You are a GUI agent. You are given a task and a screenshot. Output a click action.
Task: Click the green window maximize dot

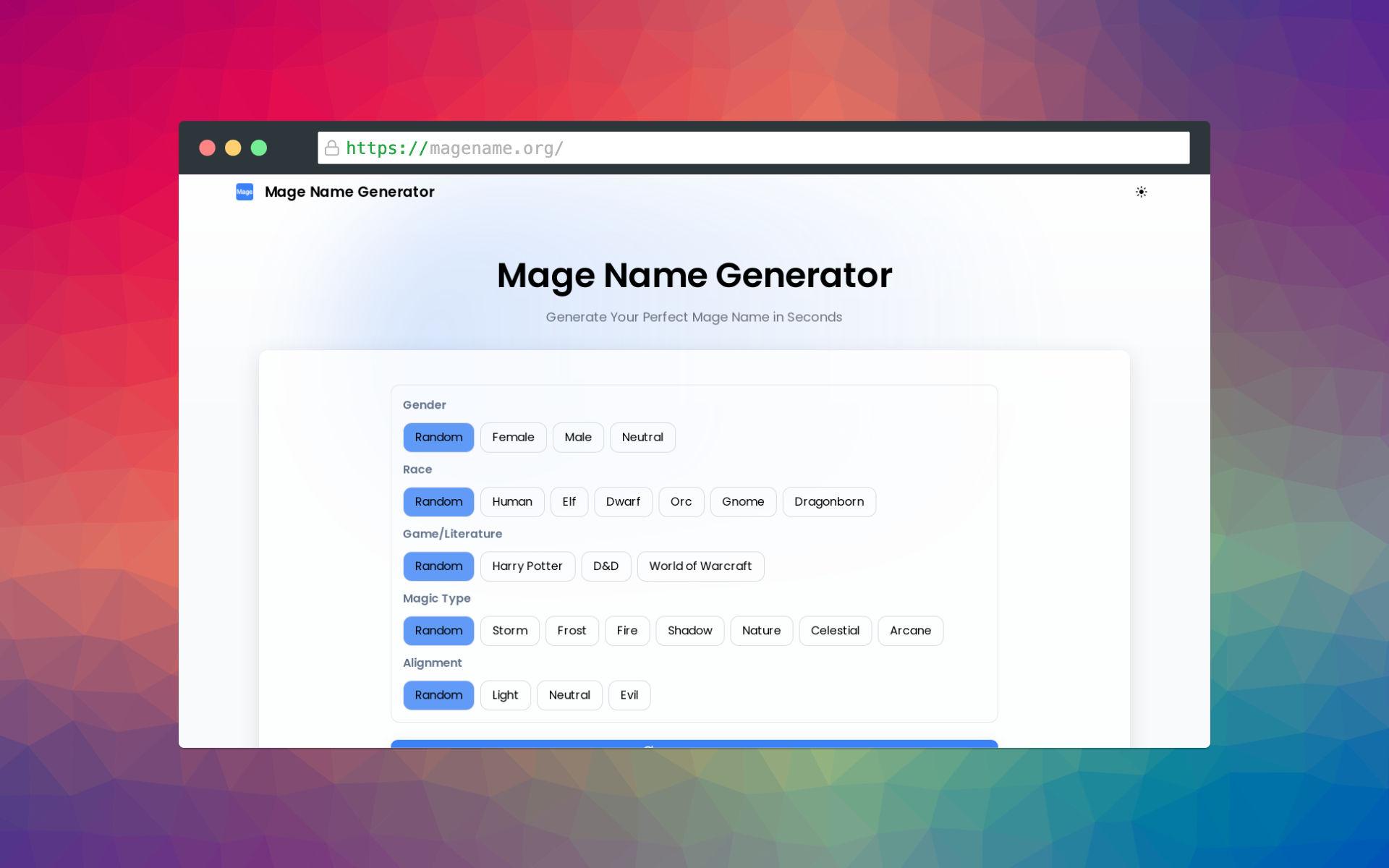click(x=259, y=148)
